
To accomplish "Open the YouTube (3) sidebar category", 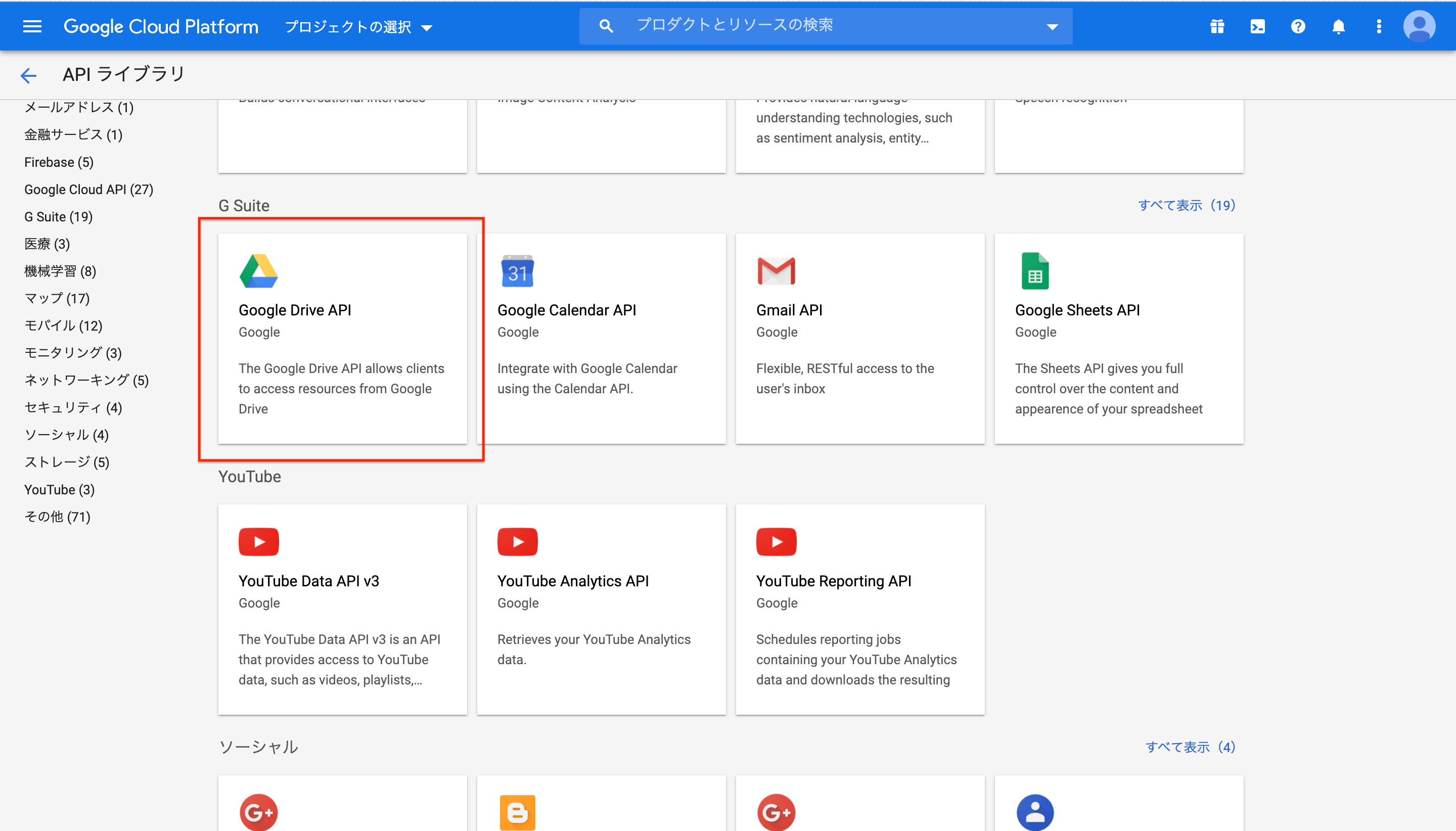I will click(x=59, y=489).
